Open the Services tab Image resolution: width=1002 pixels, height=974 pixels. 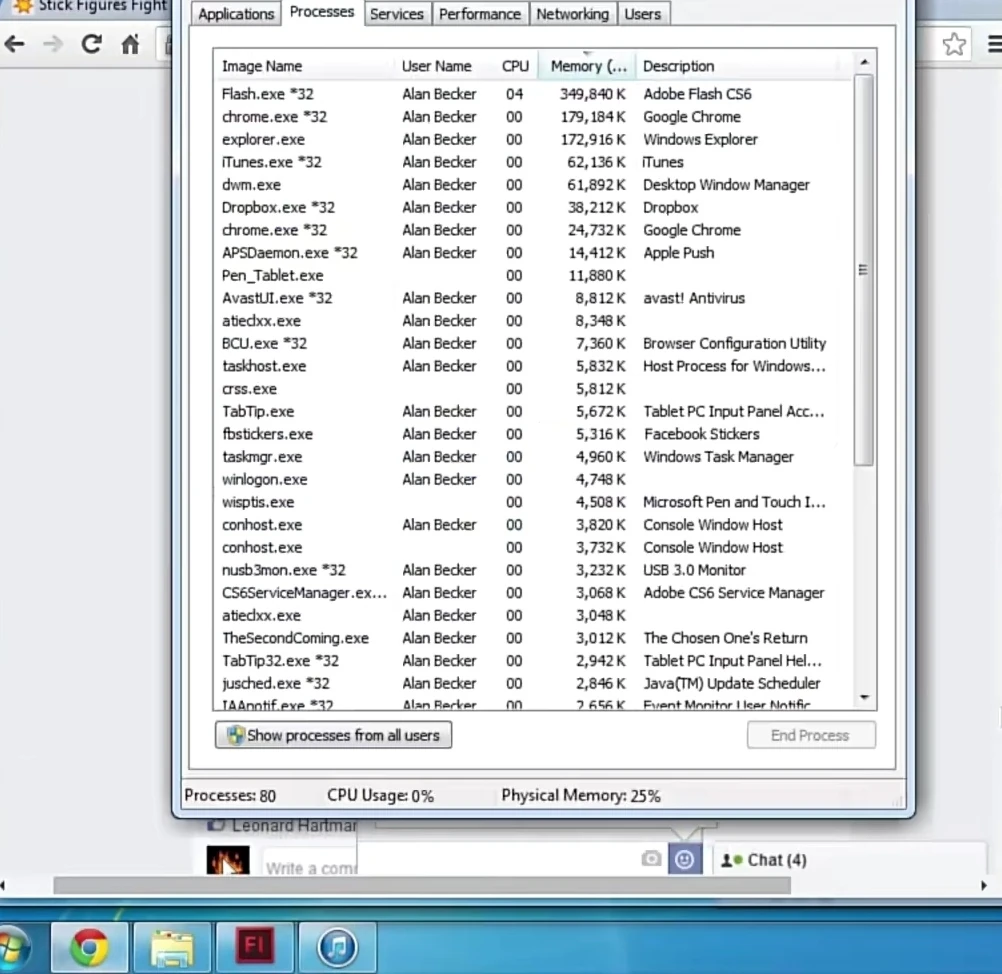click(397, 14)
